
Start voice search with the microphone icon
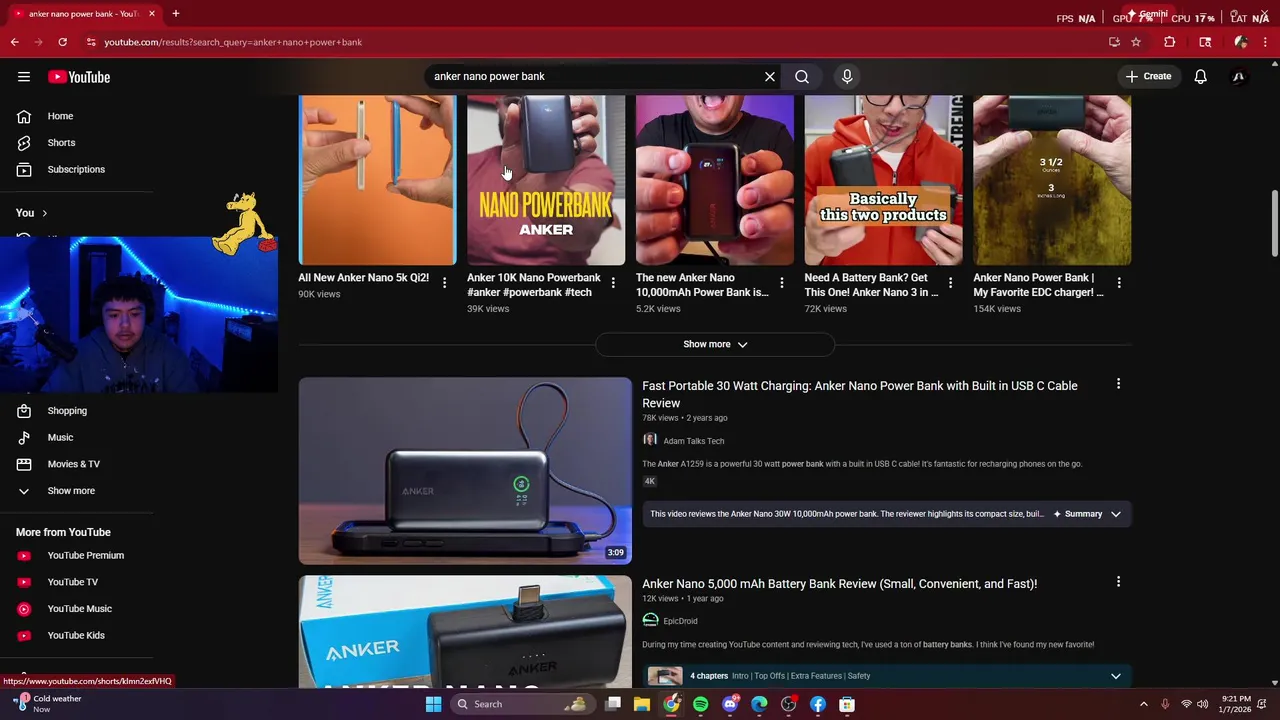pyautogui.click(x=847, y=76)
